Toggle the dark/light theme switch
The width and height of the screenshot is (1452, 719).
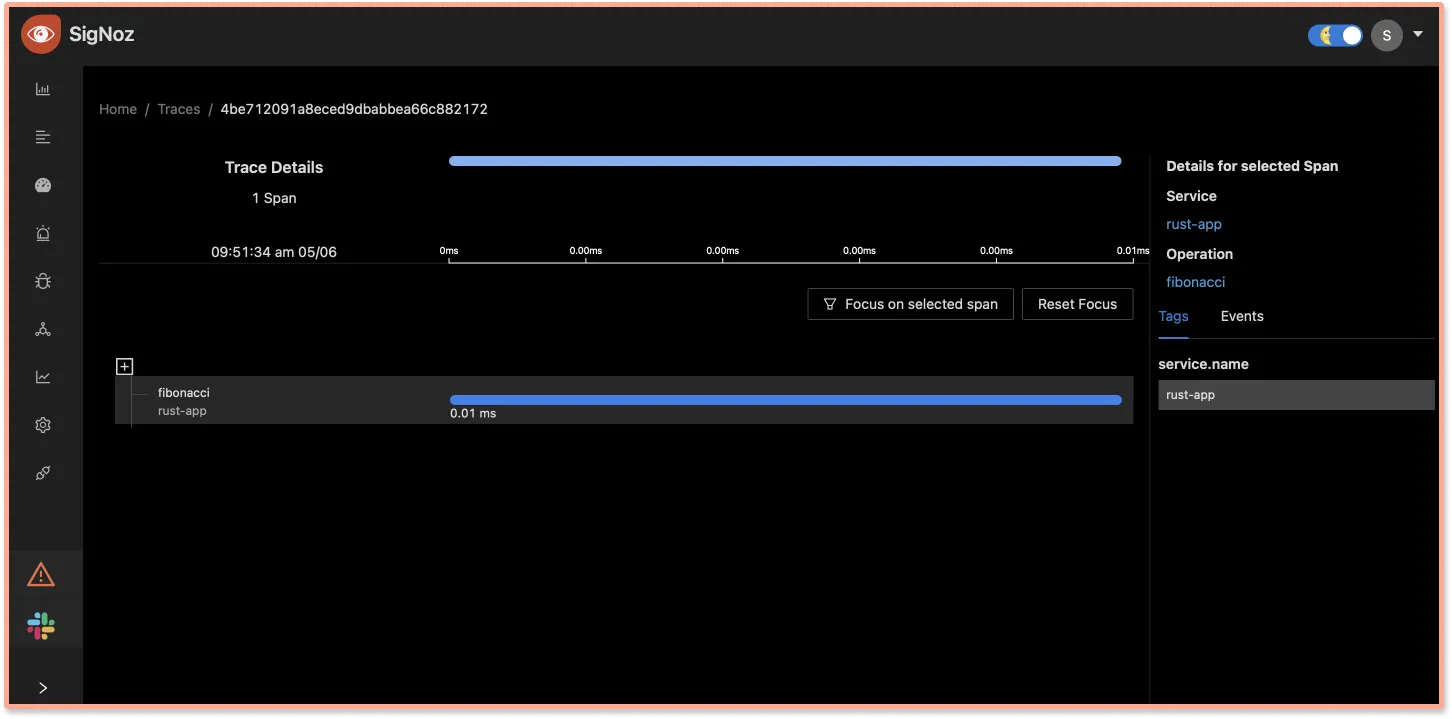[x=1335, y=35]
